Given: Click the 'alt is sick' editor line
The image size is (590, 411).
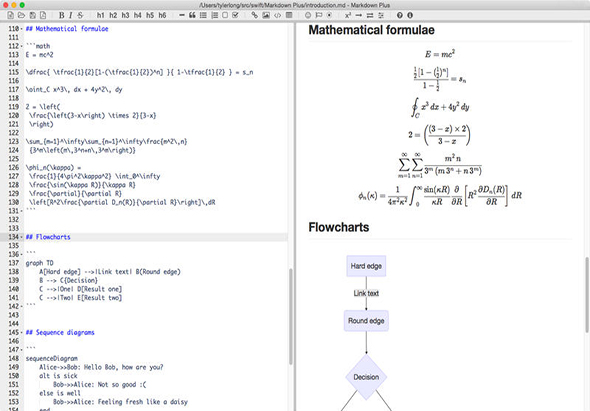Looking at the screenshot, I should coord(58,376).
